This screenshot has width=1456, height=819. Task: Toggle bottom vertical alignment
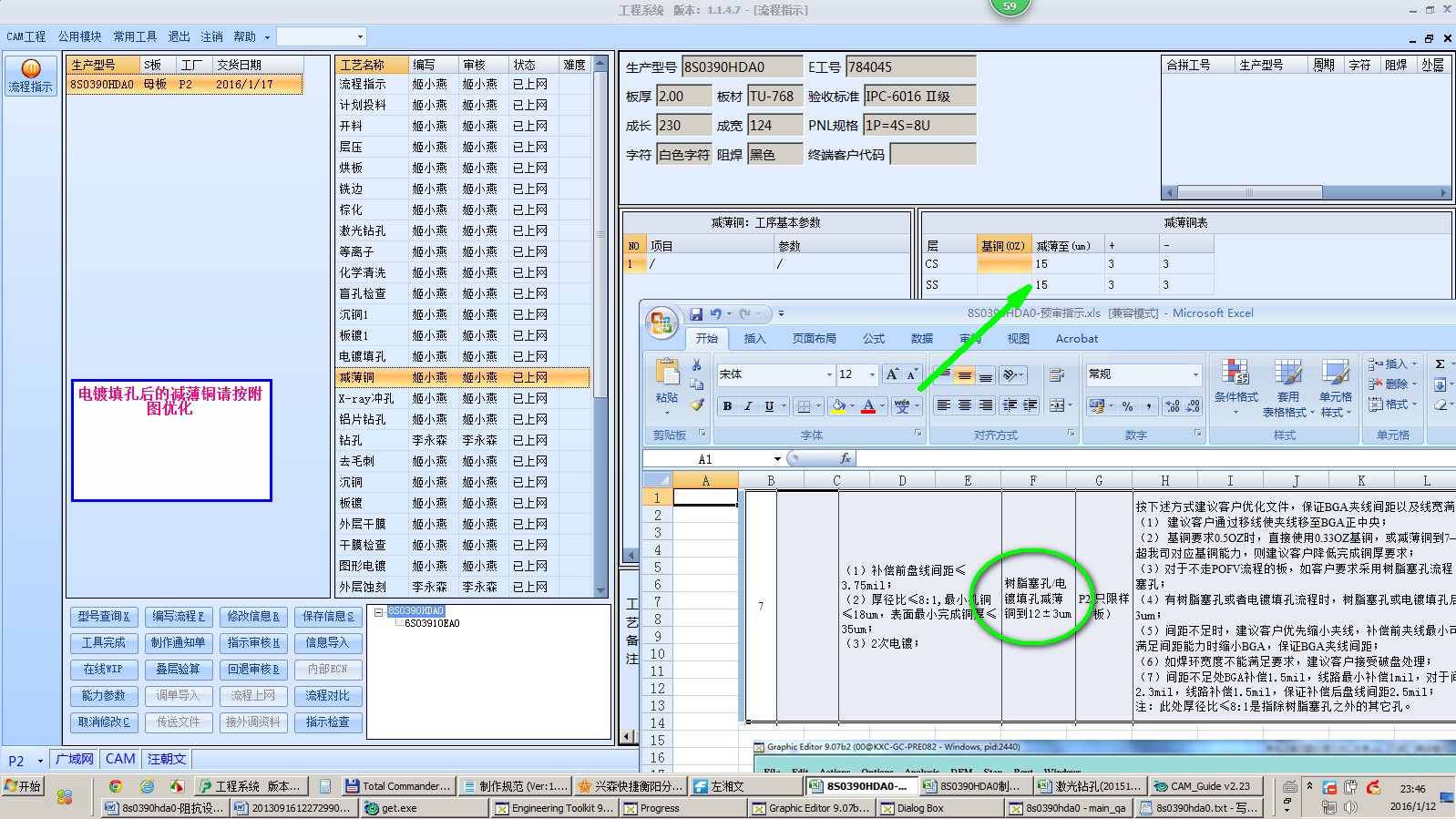[x=985, y=374]
